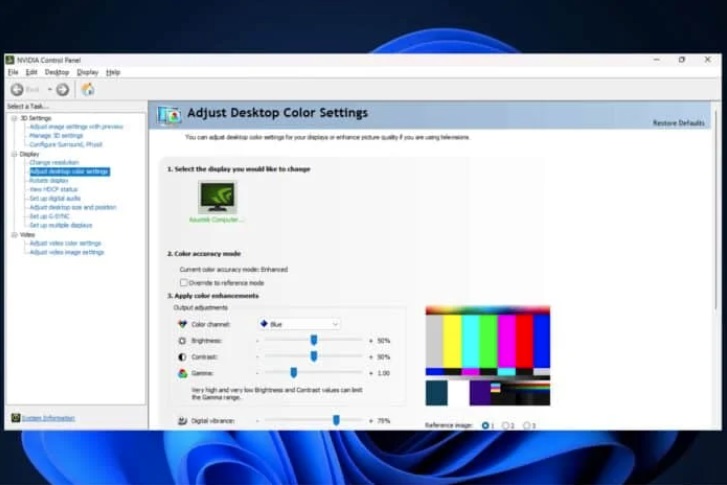The height and width of the screenshot is (485, 727).
Task: Click the Digital vibrance plus sign
Action: pyautogui.click(x=370, y=421)
